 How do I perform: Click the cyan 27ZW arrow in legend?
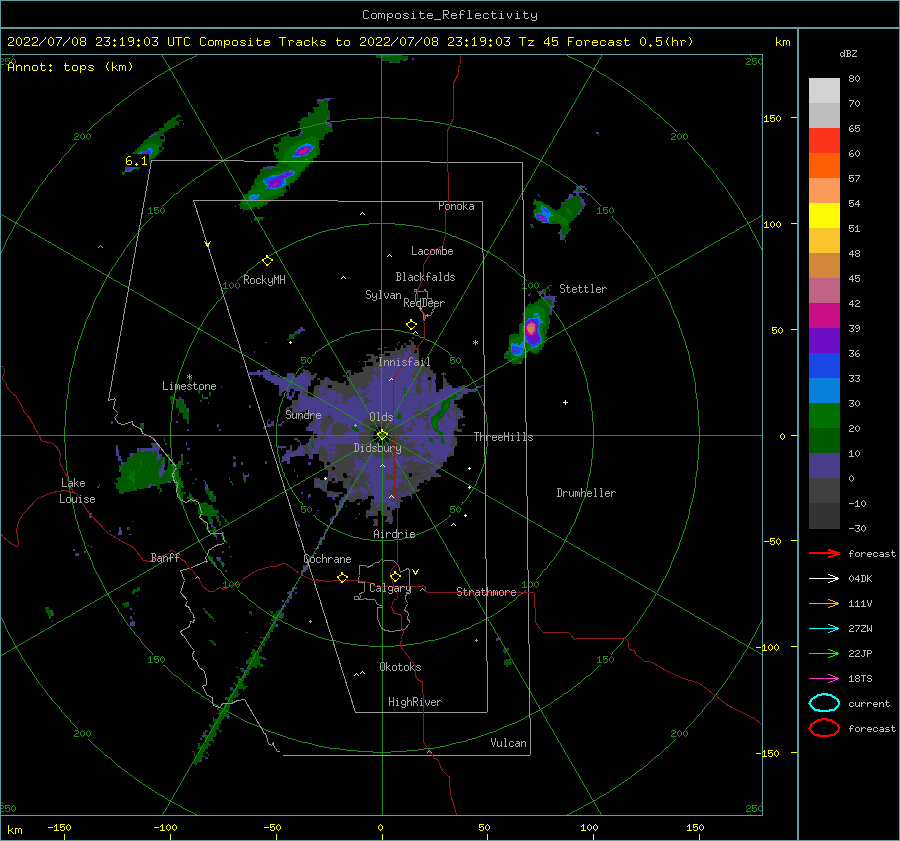coord(824,629)
